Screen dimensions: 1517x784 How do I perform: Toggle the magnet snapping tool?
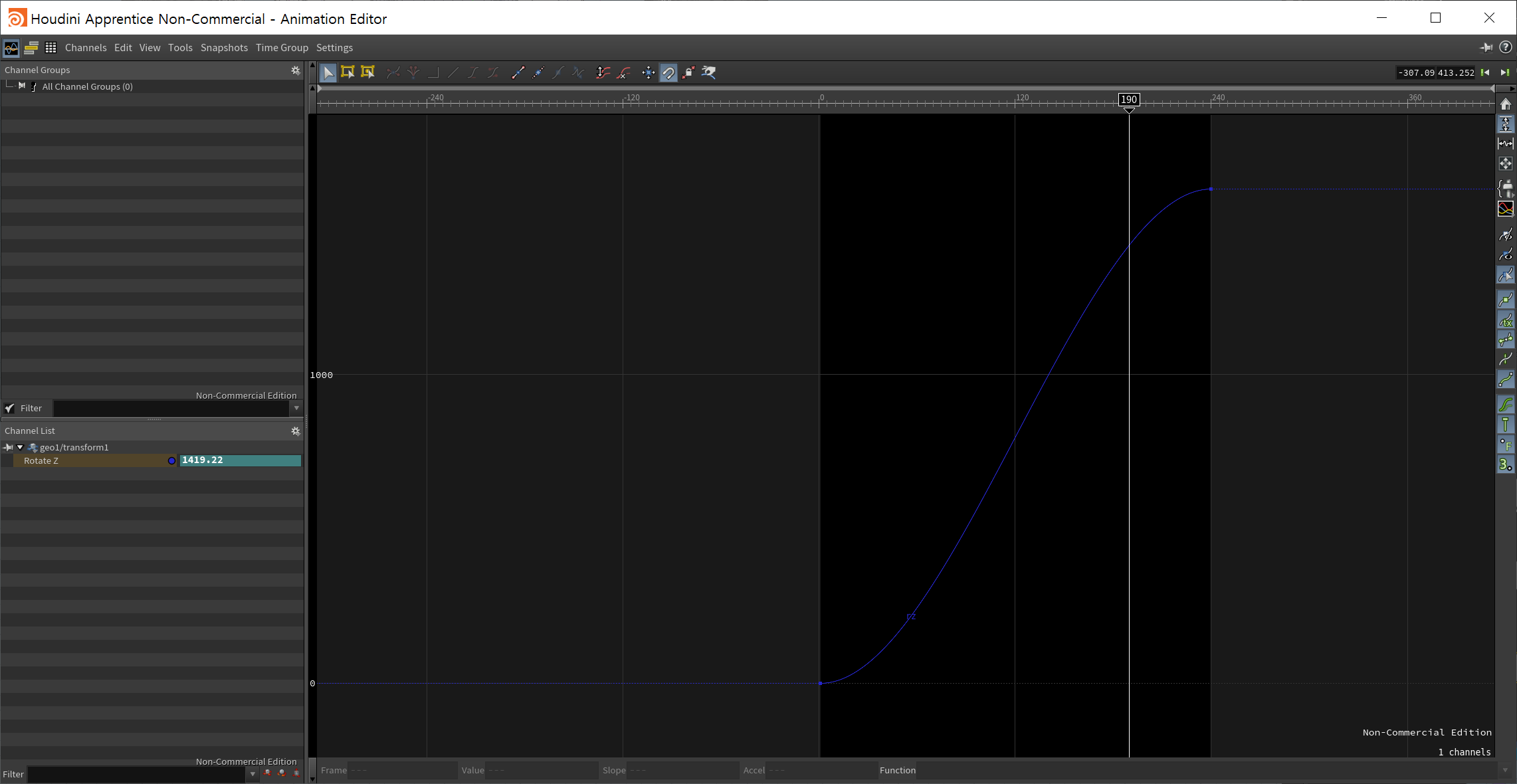click(x=668, y=72)
